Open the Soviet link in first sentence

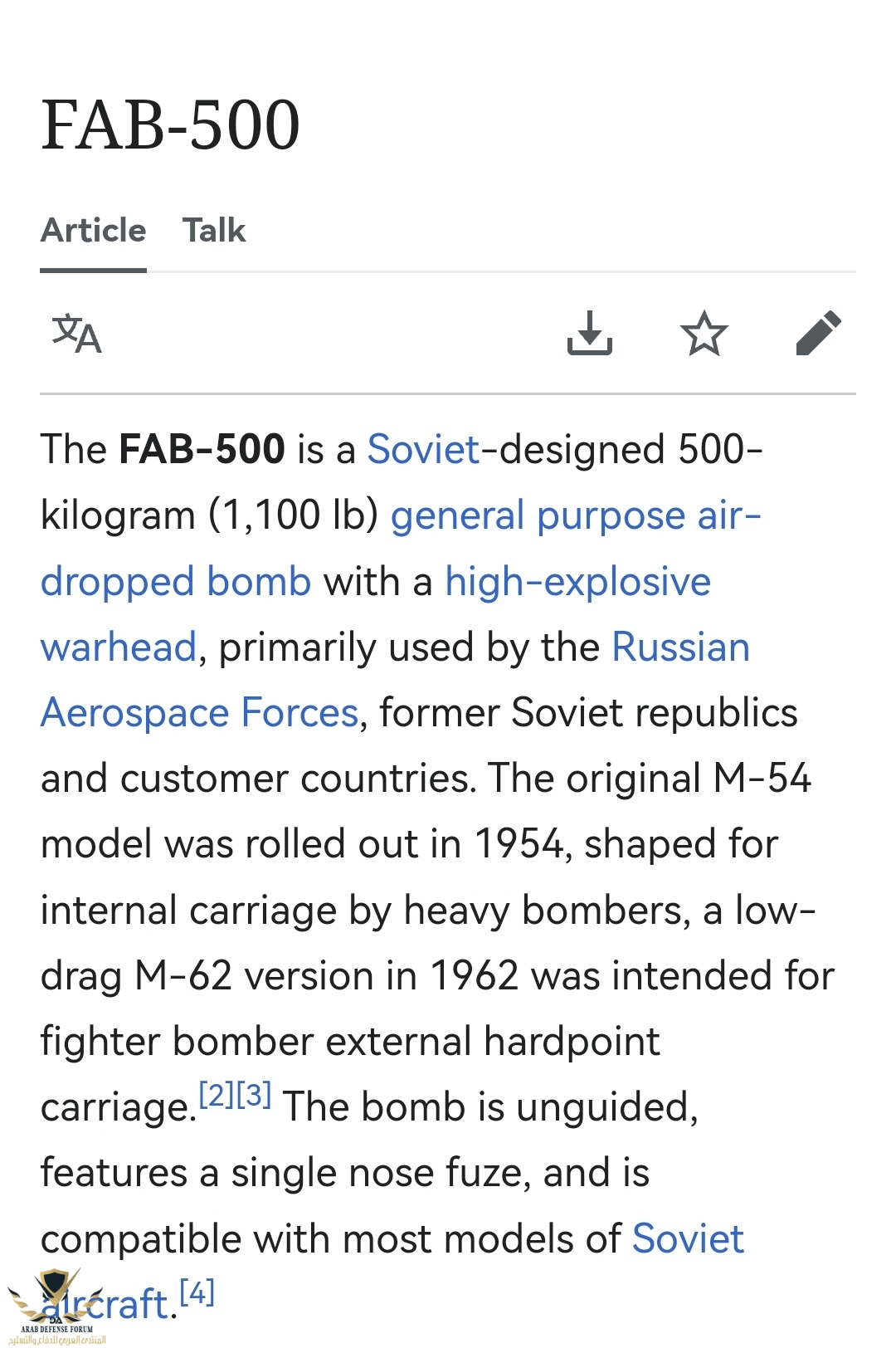coord(424,450)
